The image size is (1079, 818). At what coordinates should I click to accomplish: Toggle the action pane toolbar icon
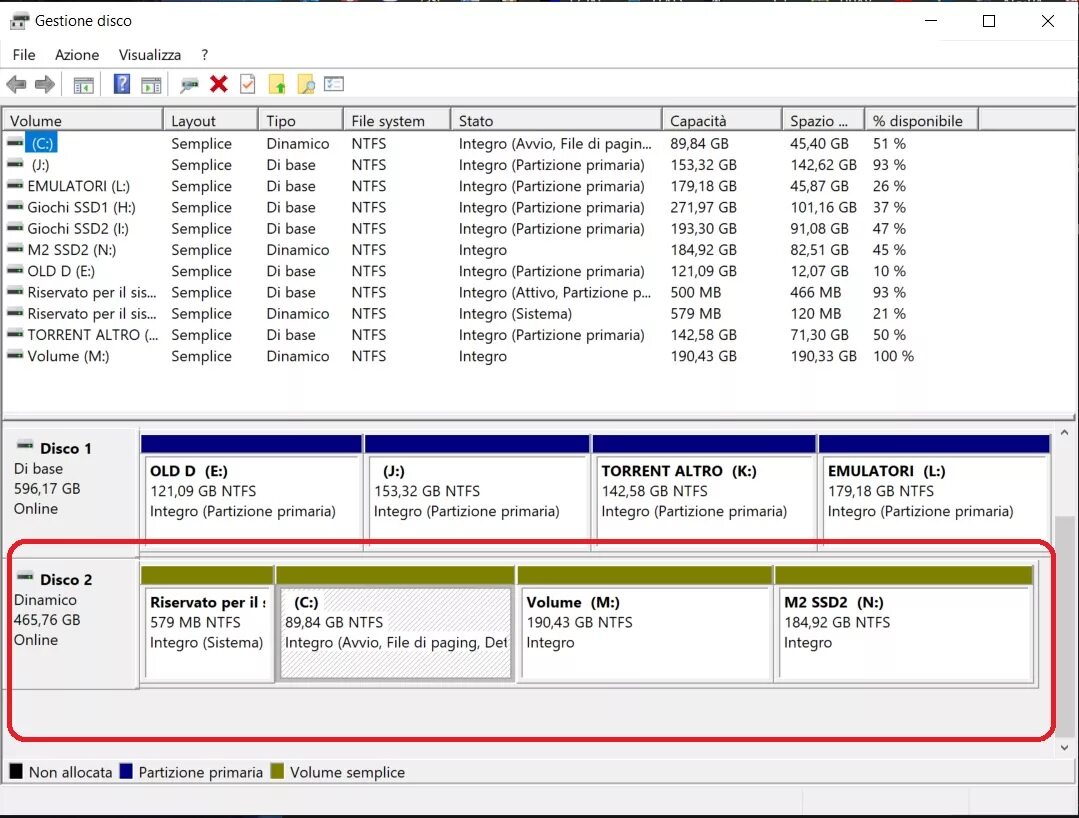coord(151,85)
